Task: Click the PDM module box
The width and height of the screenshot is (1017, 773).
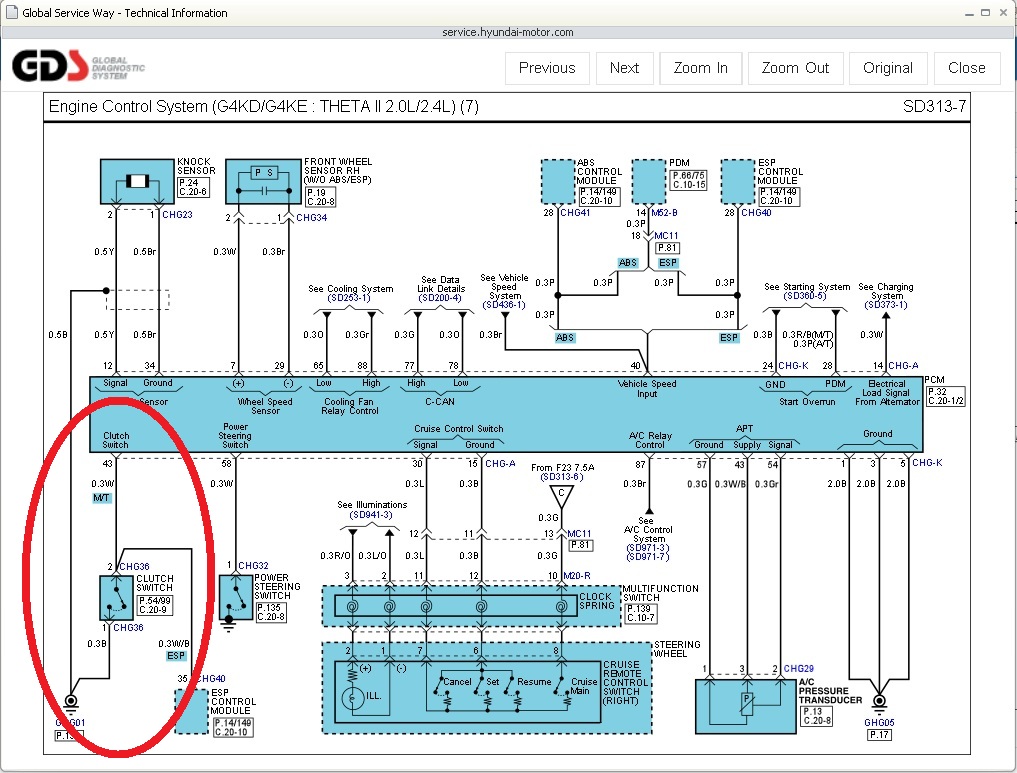Action: [649, 182]
